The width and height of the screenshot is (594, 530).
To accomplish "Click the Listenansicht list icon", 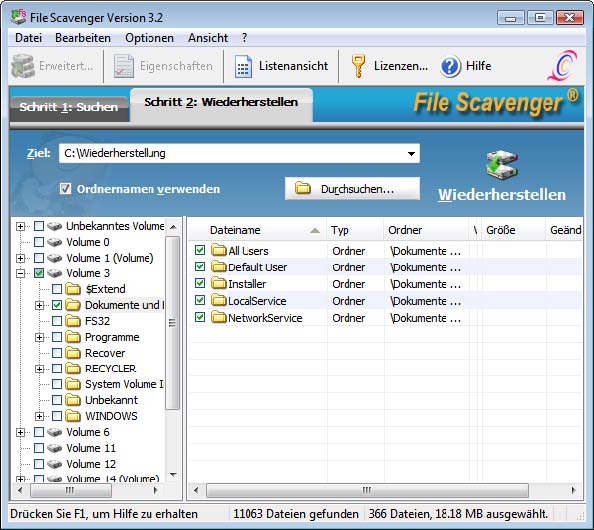I will 243,66.
